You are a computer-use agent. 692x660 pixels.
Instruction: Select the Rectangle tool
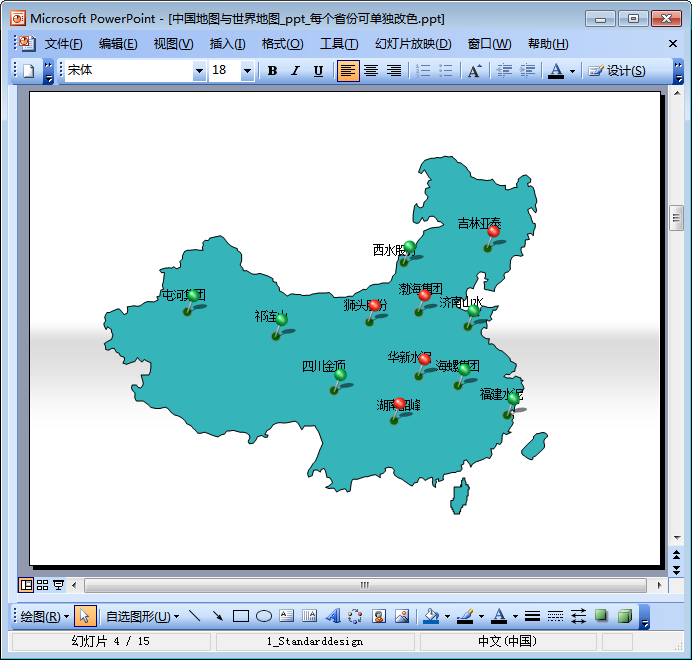tap(241, 616)
